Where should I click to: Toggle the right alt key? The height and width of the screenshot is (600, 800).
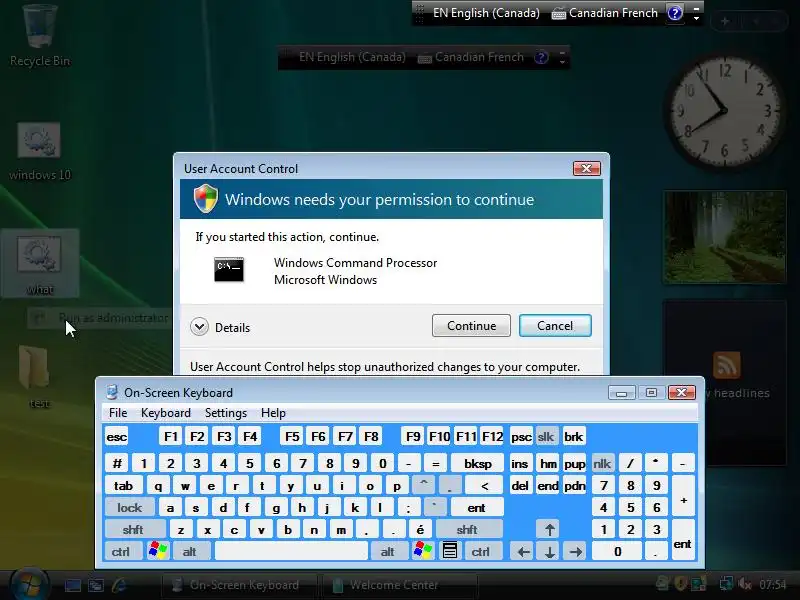coord(388,552)
